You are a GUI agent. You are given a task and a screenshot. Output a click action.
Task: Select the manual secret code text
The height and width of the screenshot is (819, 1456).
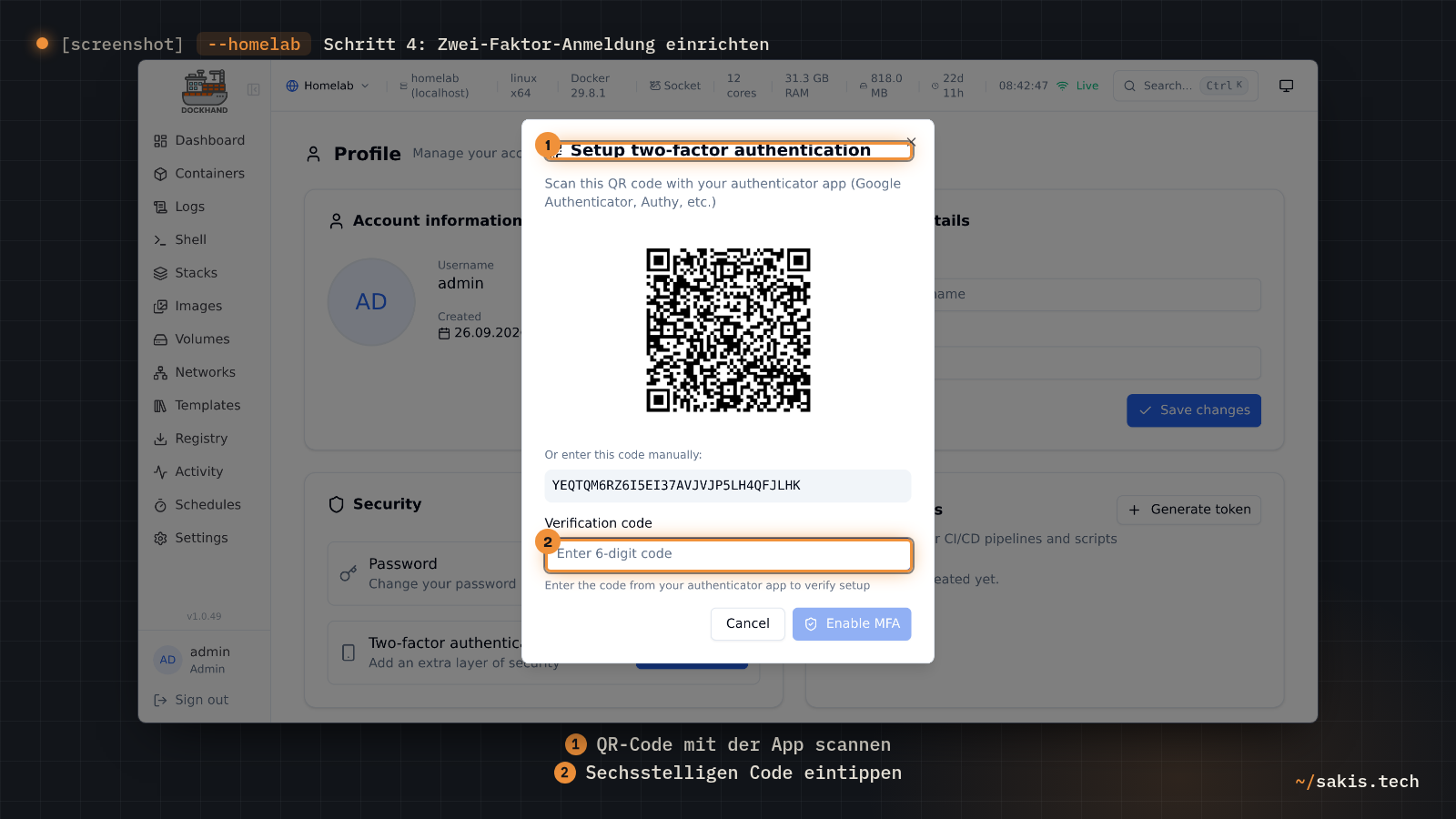click(x=676, y=486)
